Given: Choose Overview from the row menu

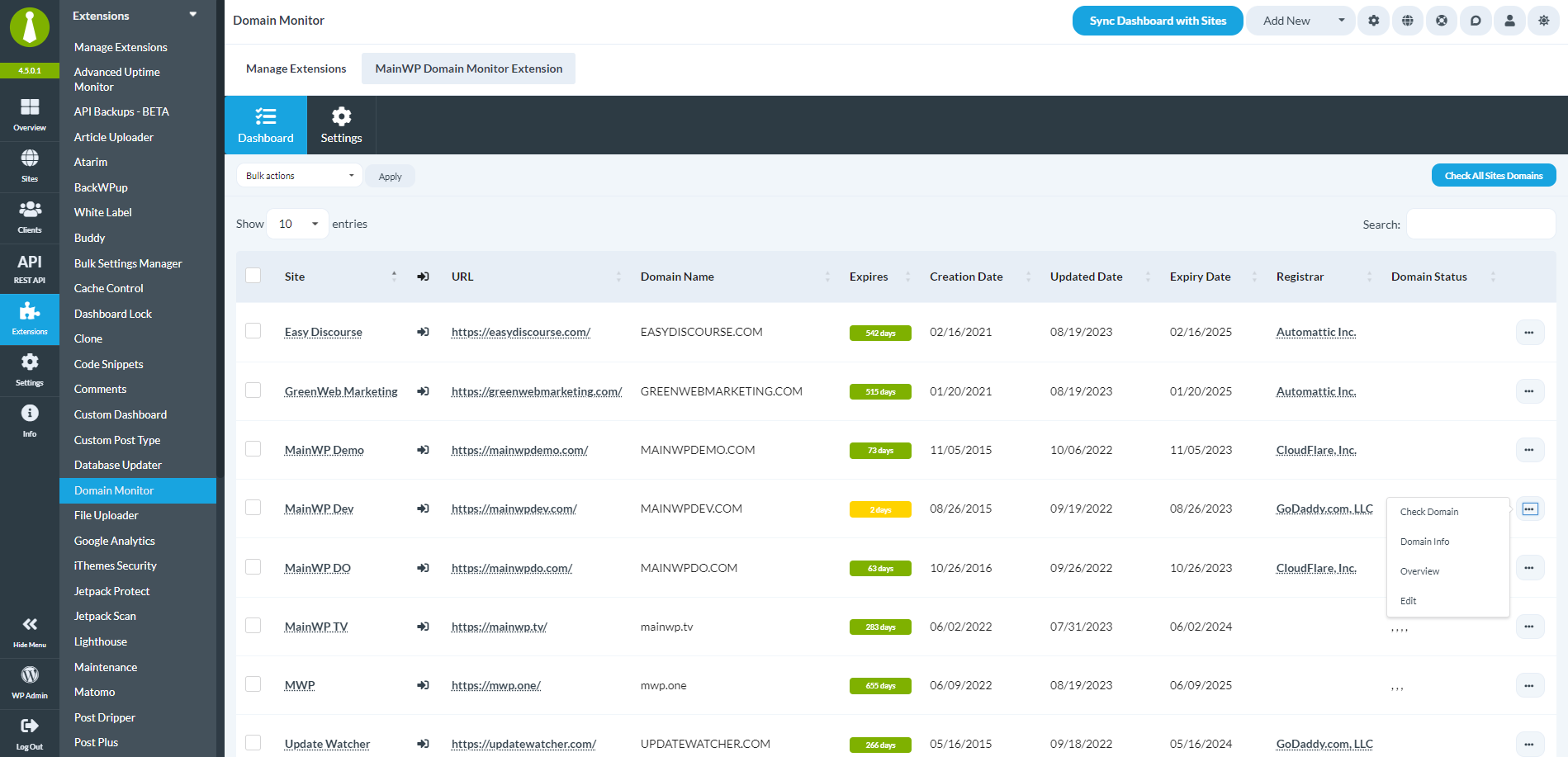Looking at the screenshot, I should tap(1448, 571).
